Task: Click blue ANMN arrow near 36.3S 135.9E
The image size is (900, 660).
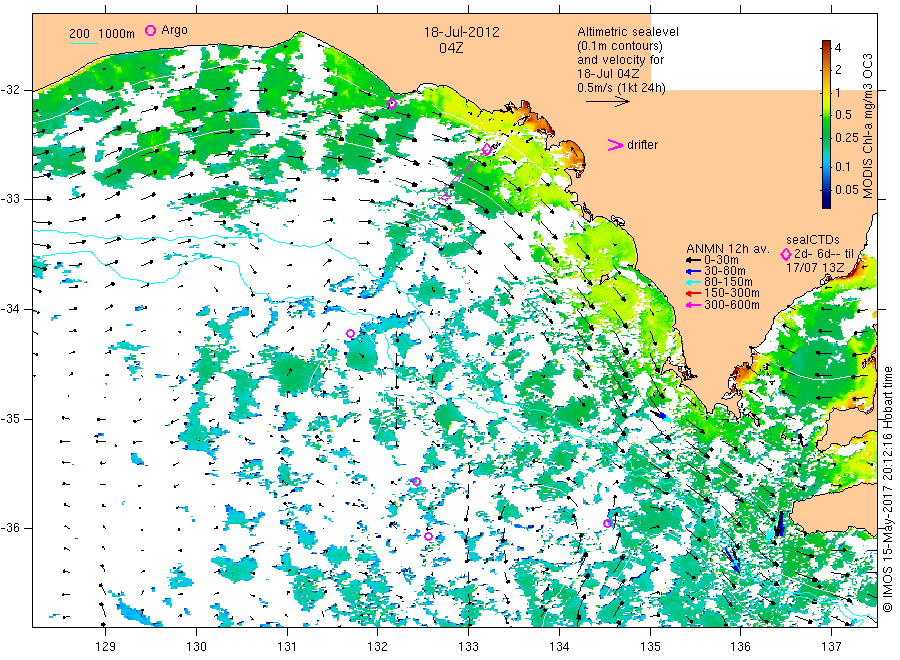Action: coord(733,560)
